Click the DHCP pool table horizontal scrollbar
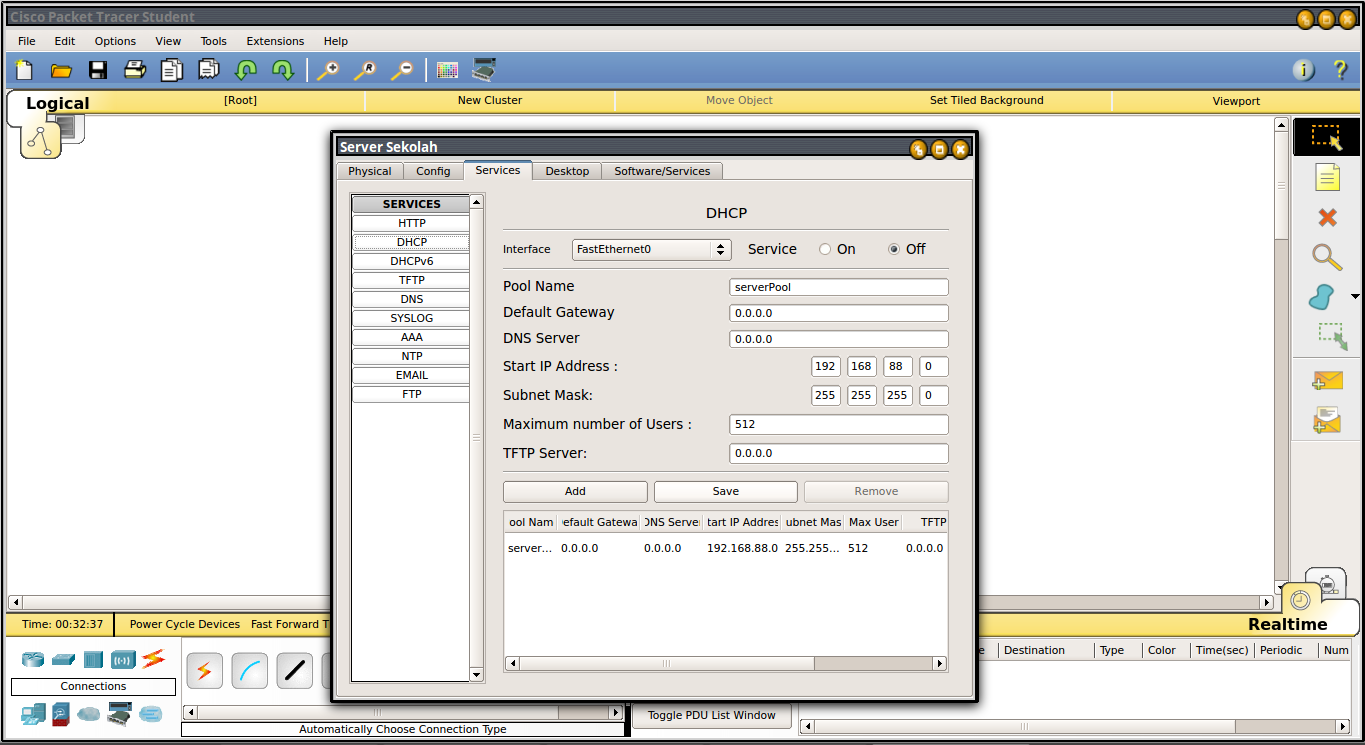The width and height of the screenshot is (1365, 745). (726, 663)
